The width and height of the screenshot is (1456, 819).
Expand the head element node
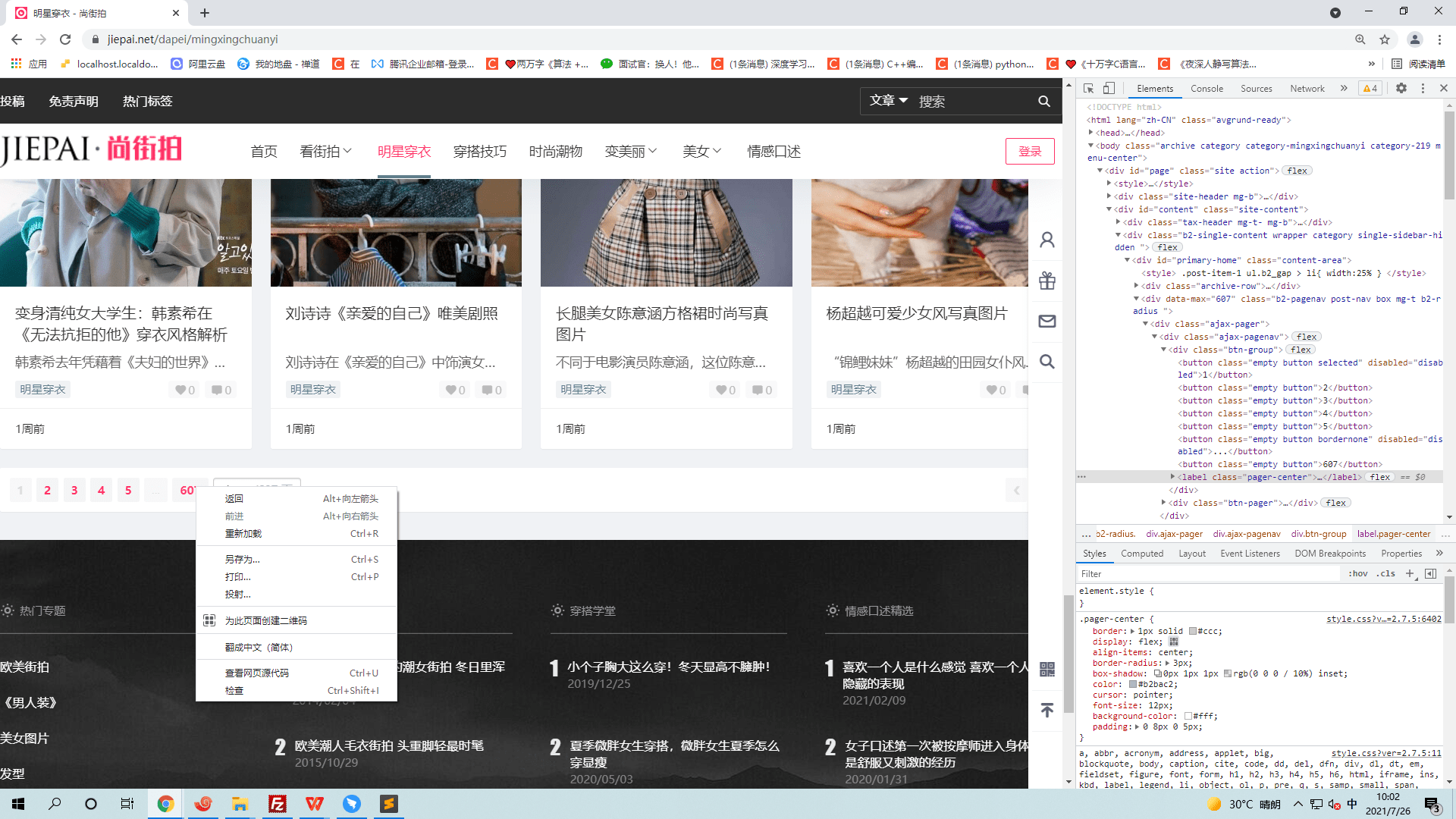[x=1090, y=133]
